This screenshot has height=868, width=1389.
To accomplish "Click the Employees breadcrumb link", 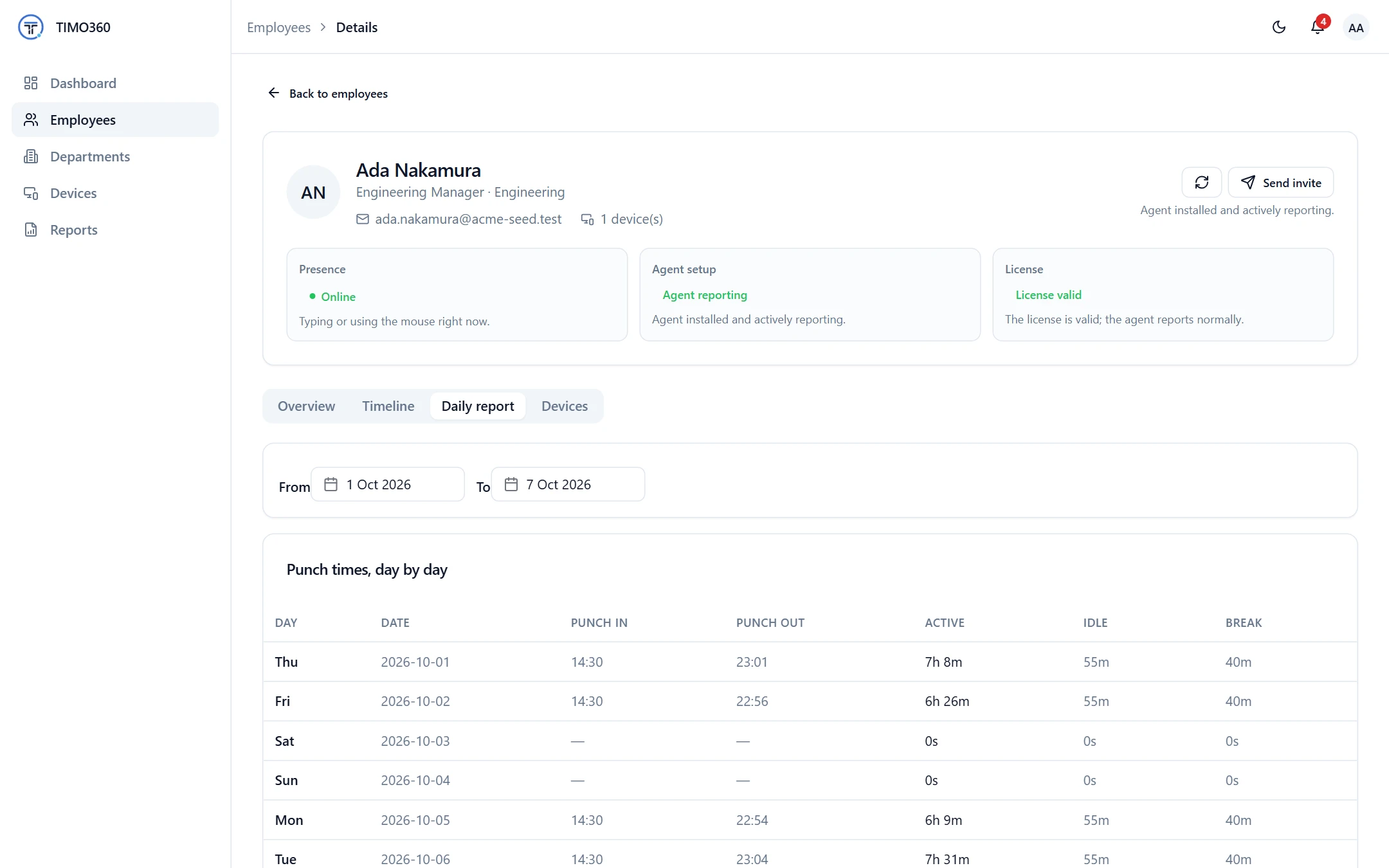I will coord(278,27).
